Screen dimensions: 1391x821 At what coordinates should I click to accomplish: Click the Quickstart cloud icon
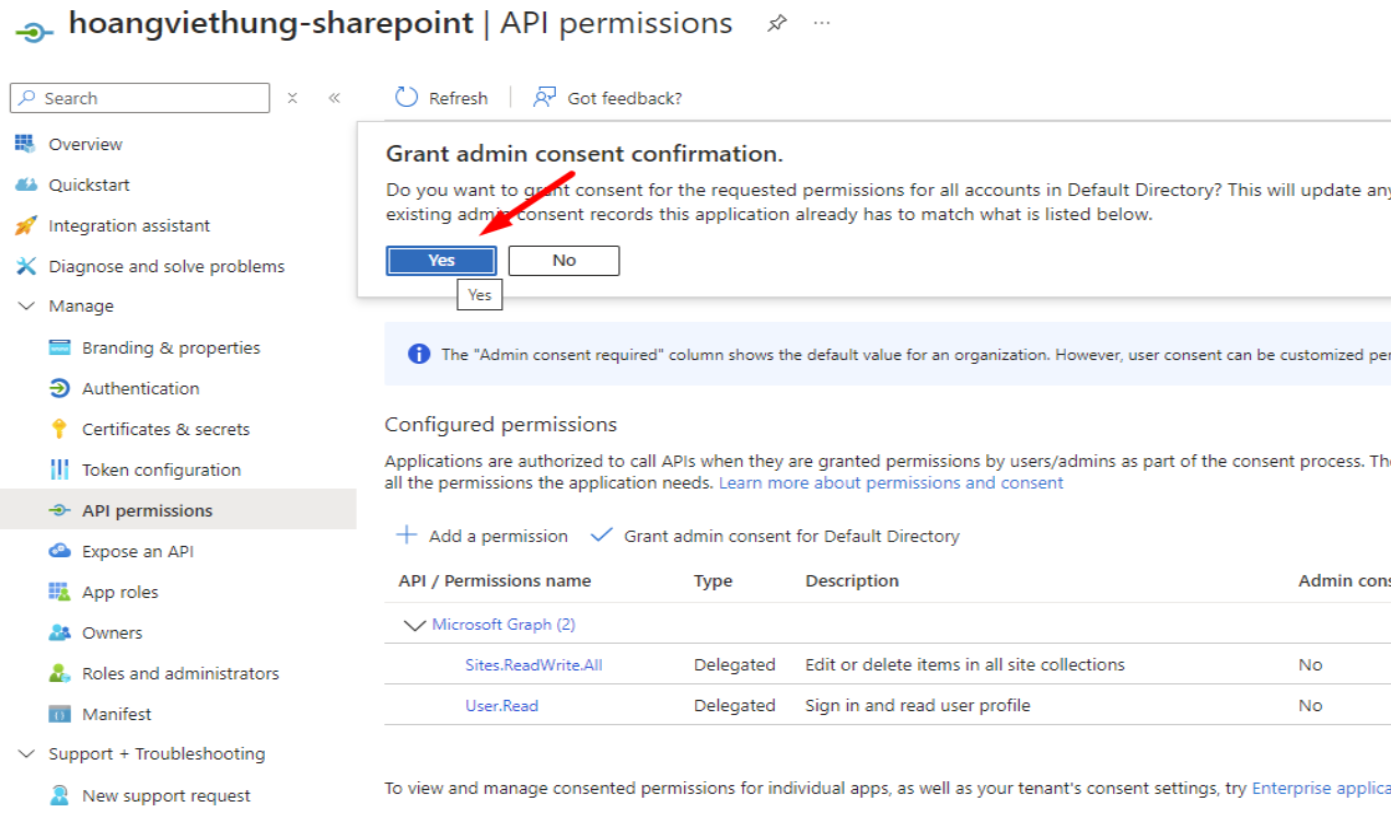[25, 185]
